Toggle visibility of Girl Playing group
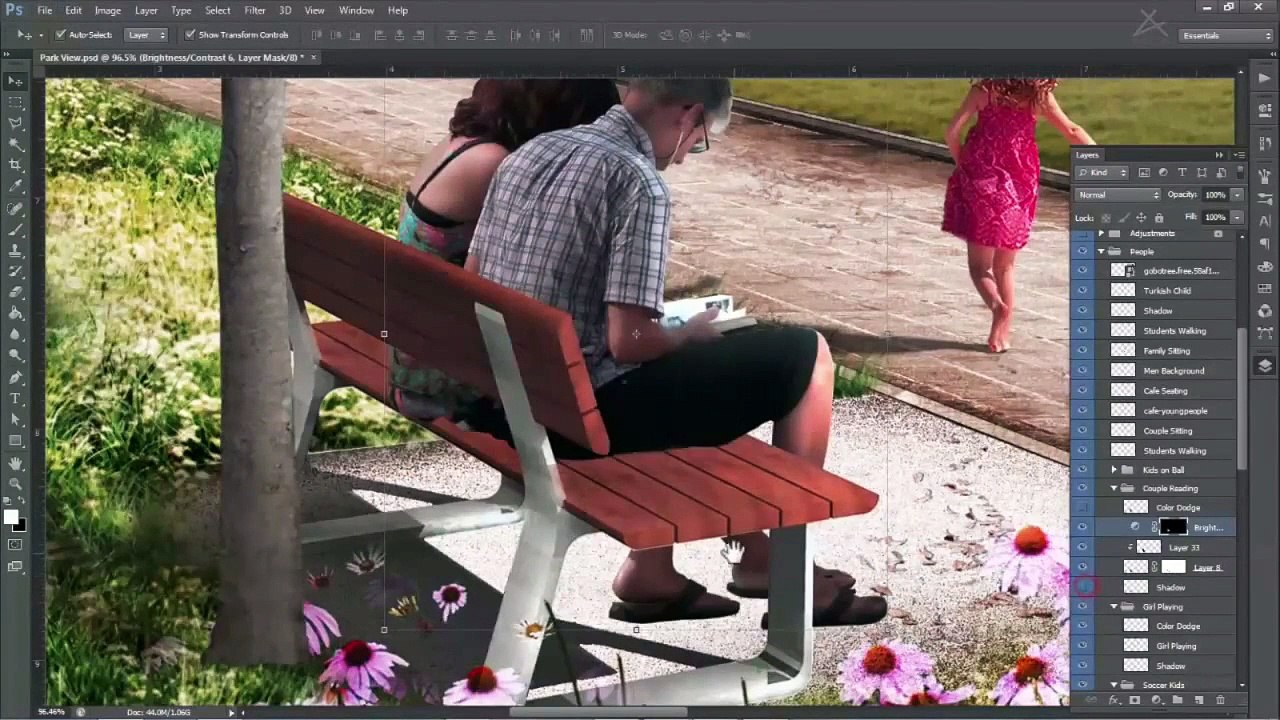This screenshot has width=1280, height=720. coord(1083,607)
